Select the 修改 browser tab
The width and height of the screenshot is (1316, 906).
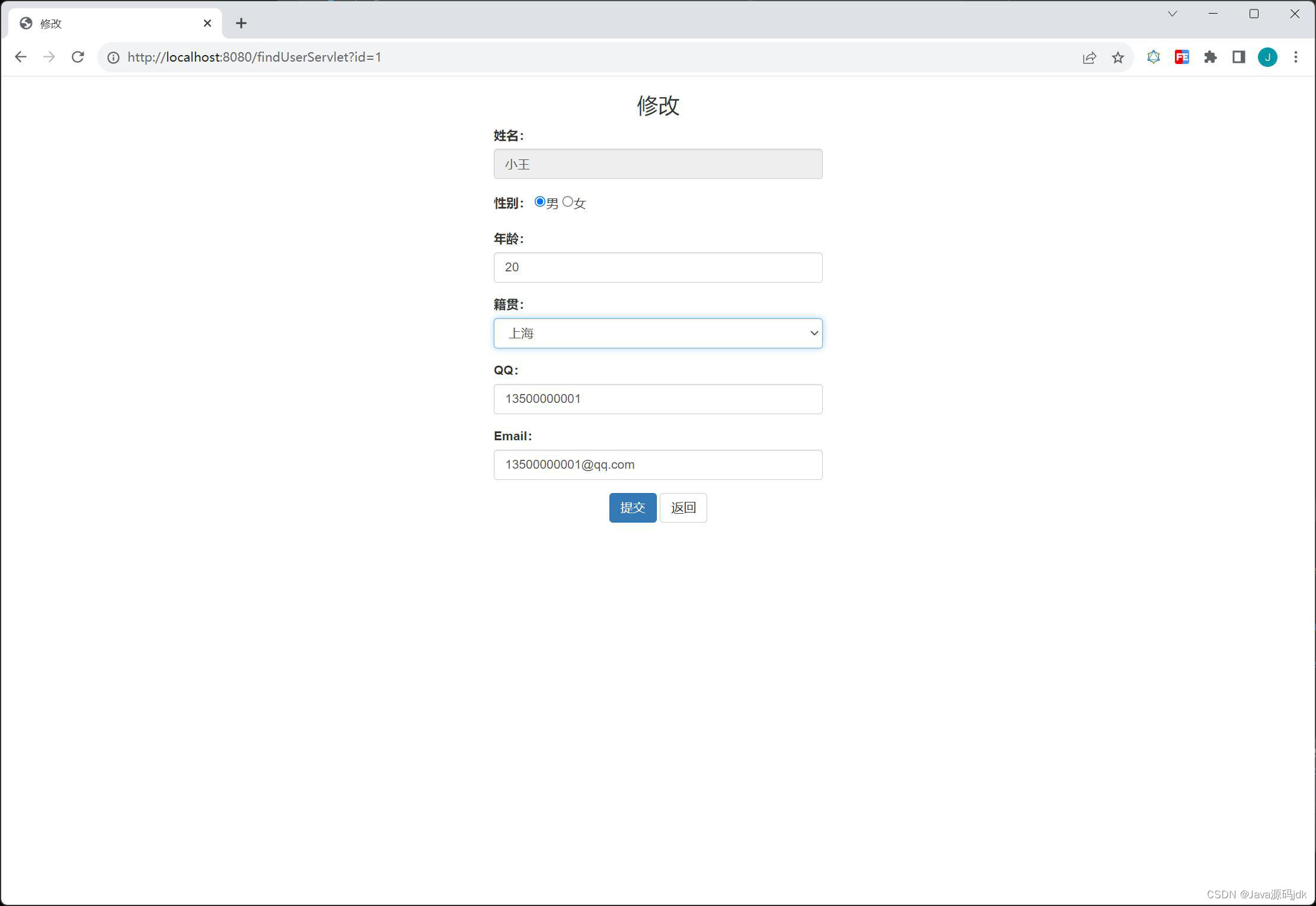[116, 23]
